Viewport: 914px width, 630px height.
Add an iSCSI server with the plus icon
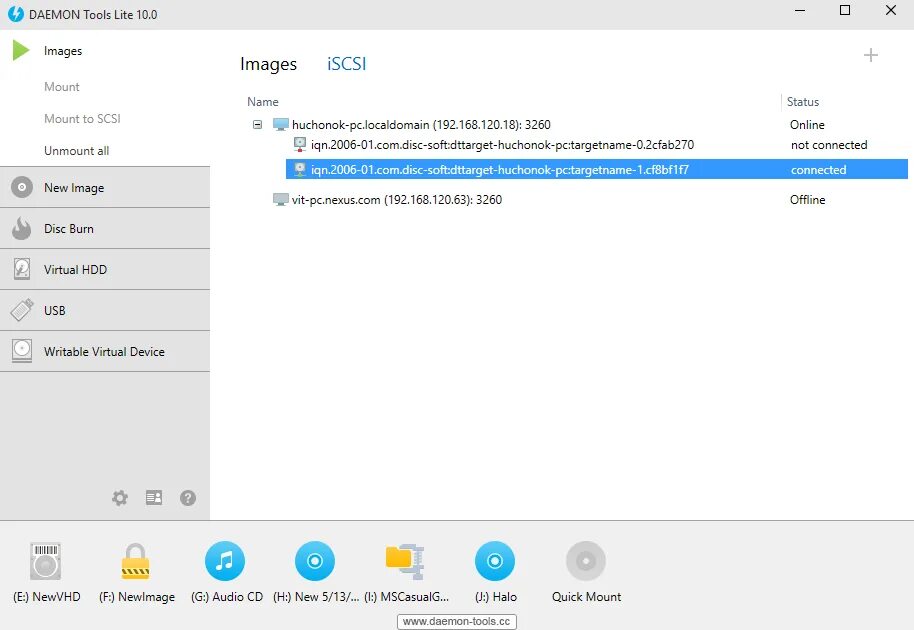870,55
